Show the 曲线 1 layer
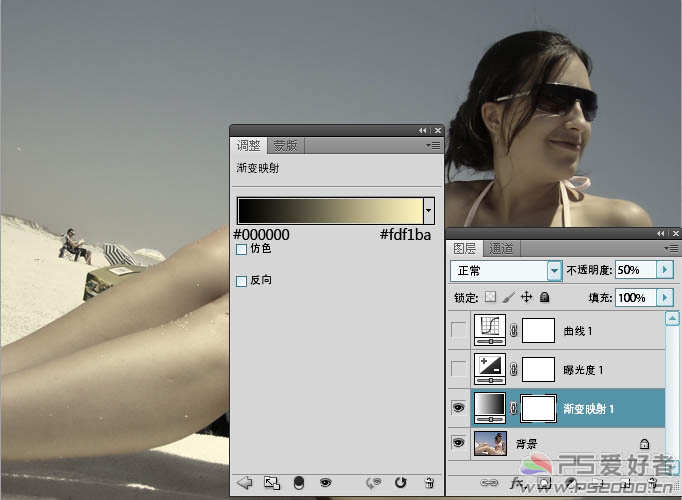Image resolution: width=682 pixels, height=500 pixels. (x=458, y=330)
